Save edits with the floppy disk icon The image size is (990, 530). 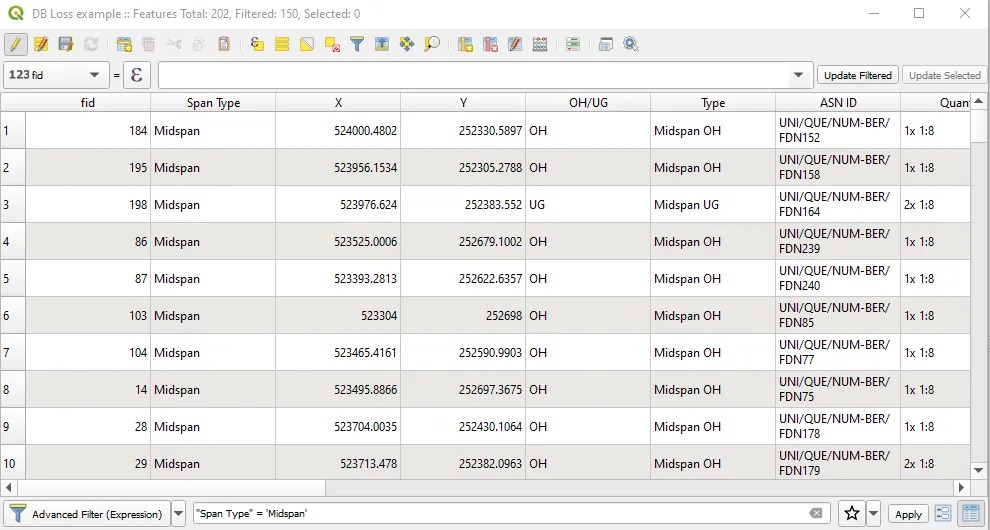(66, 44)
